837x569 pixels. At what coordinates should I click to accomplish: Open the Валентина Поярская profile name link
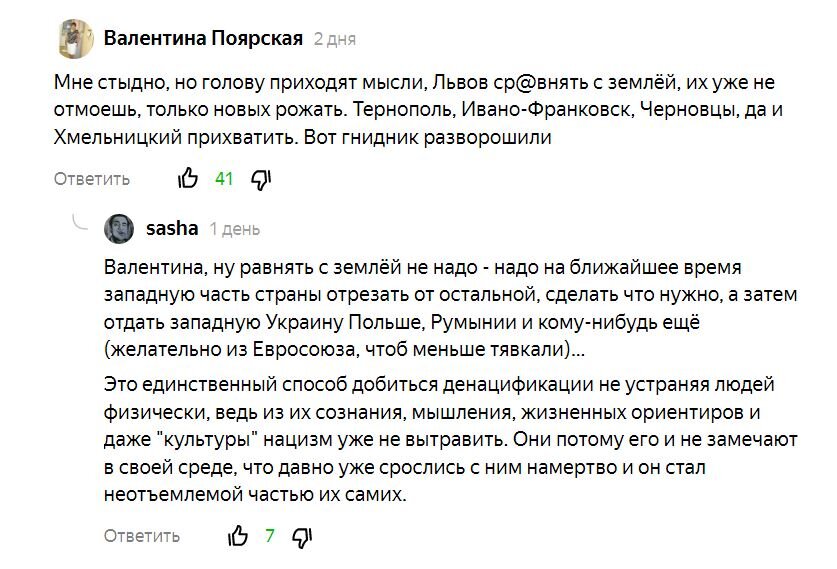point(203,39)
